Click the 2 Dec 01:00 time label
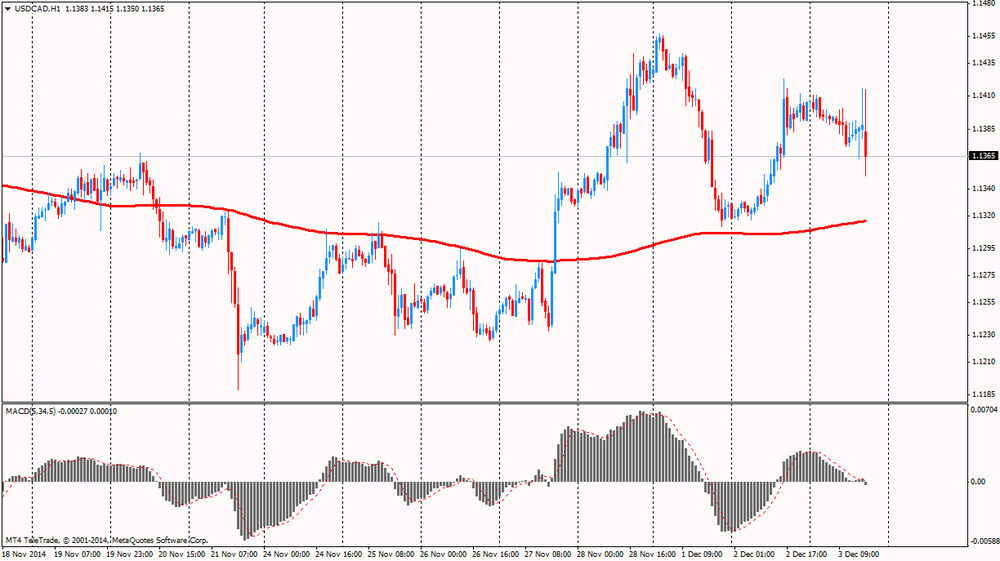The height and width of the screenshot is (561, 1000). click(x=754, y=555)
